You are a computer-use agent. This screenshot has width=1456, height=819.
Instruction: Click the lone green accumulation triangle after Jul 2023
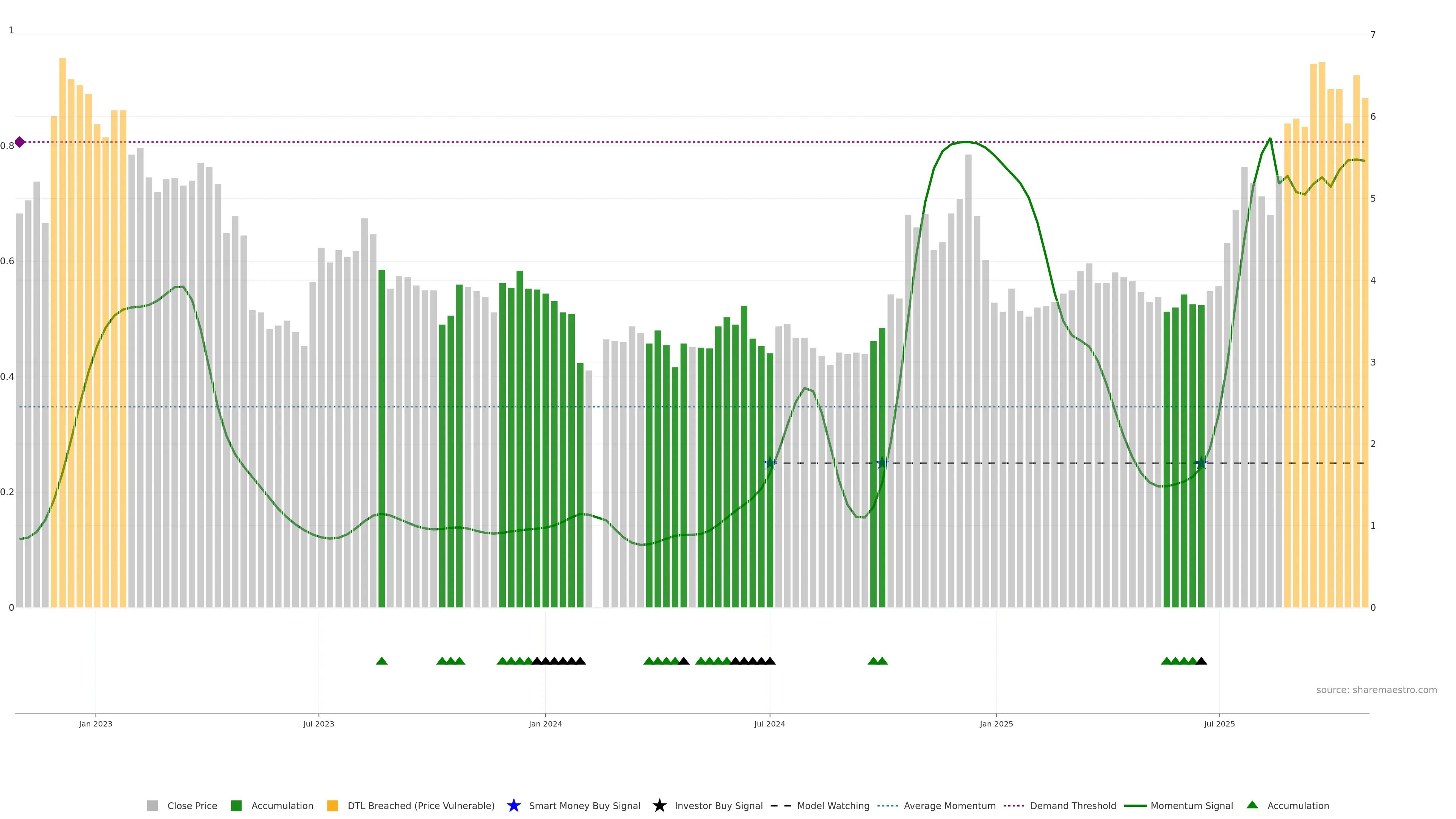(x=381, y=661)
